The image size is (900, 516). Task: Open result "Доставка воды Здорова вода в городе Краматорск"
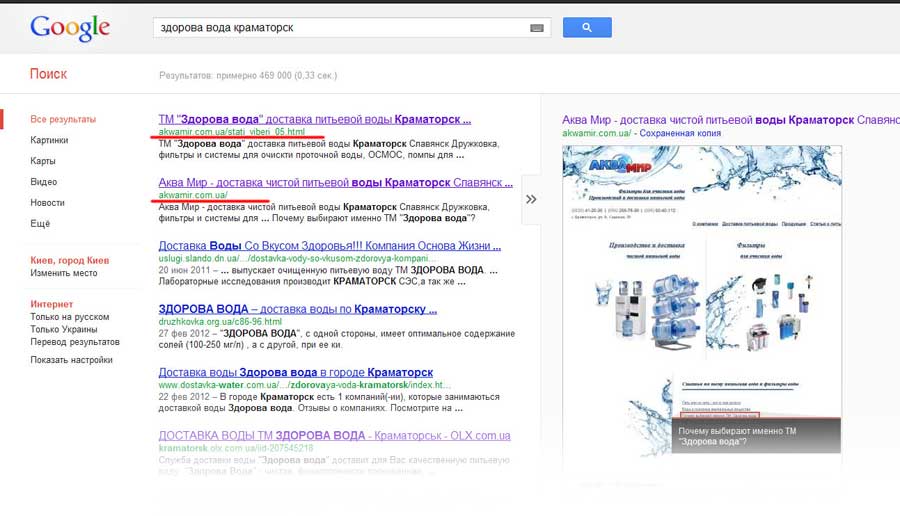(x=296, y=372)
